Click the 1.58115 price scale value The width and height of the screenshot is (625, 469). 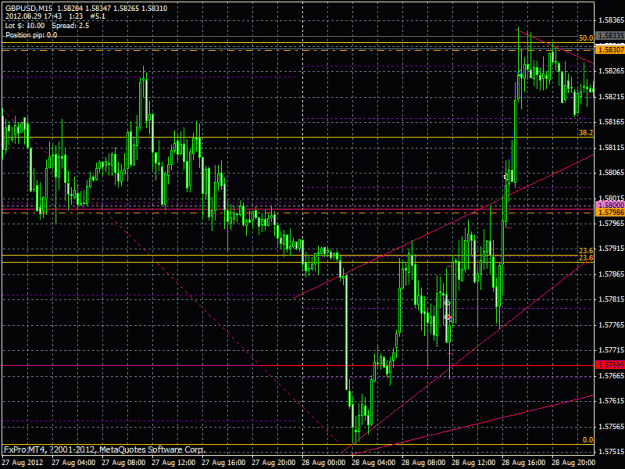tap(611, 147)
